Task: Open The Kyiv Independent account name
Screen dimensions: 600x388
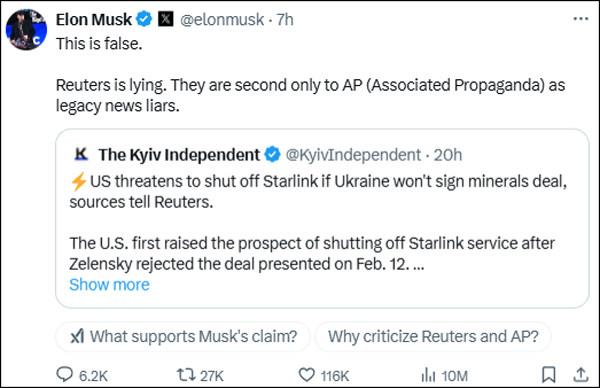Action: 179,155
